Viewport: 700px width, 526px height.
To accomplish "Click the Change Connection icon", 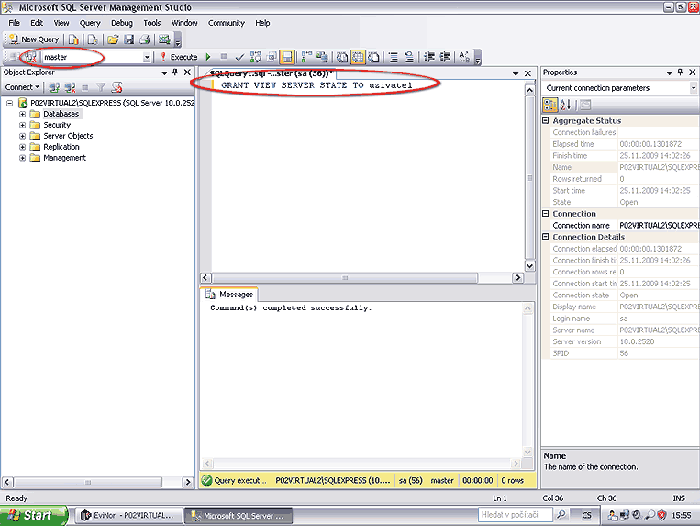I will click(29, 57).
